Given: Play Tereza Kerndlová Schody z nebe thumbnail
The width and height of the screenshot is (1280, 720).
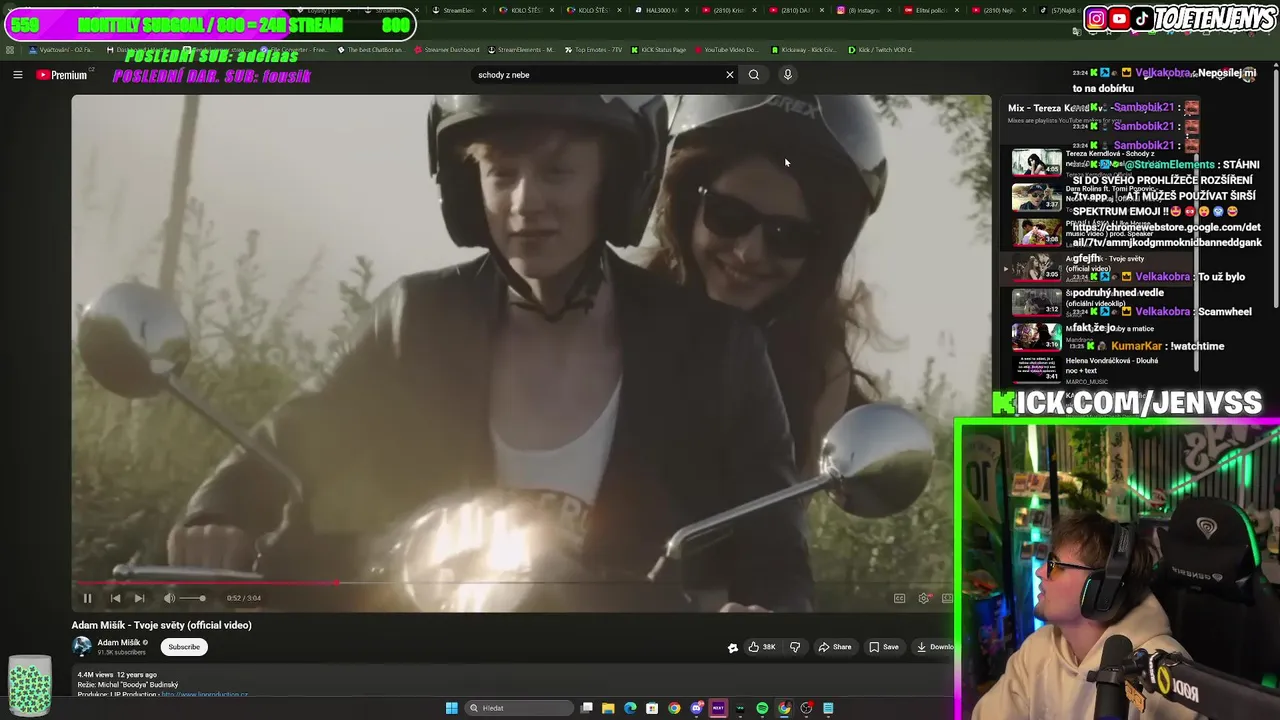Looking at the screenshot, I should point(1036,162).
